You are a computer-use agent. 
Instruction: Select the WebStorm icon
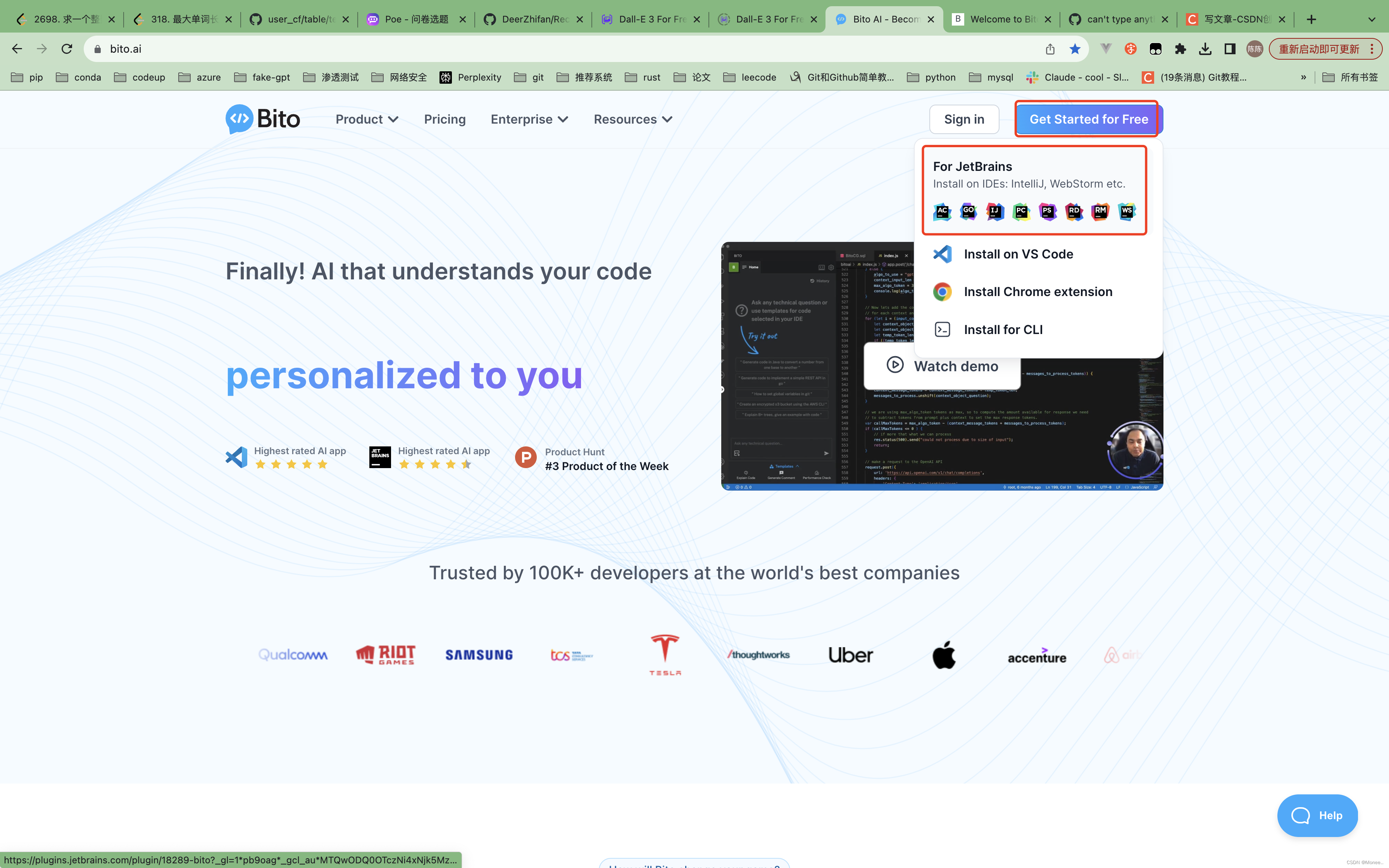[1127, 212]
